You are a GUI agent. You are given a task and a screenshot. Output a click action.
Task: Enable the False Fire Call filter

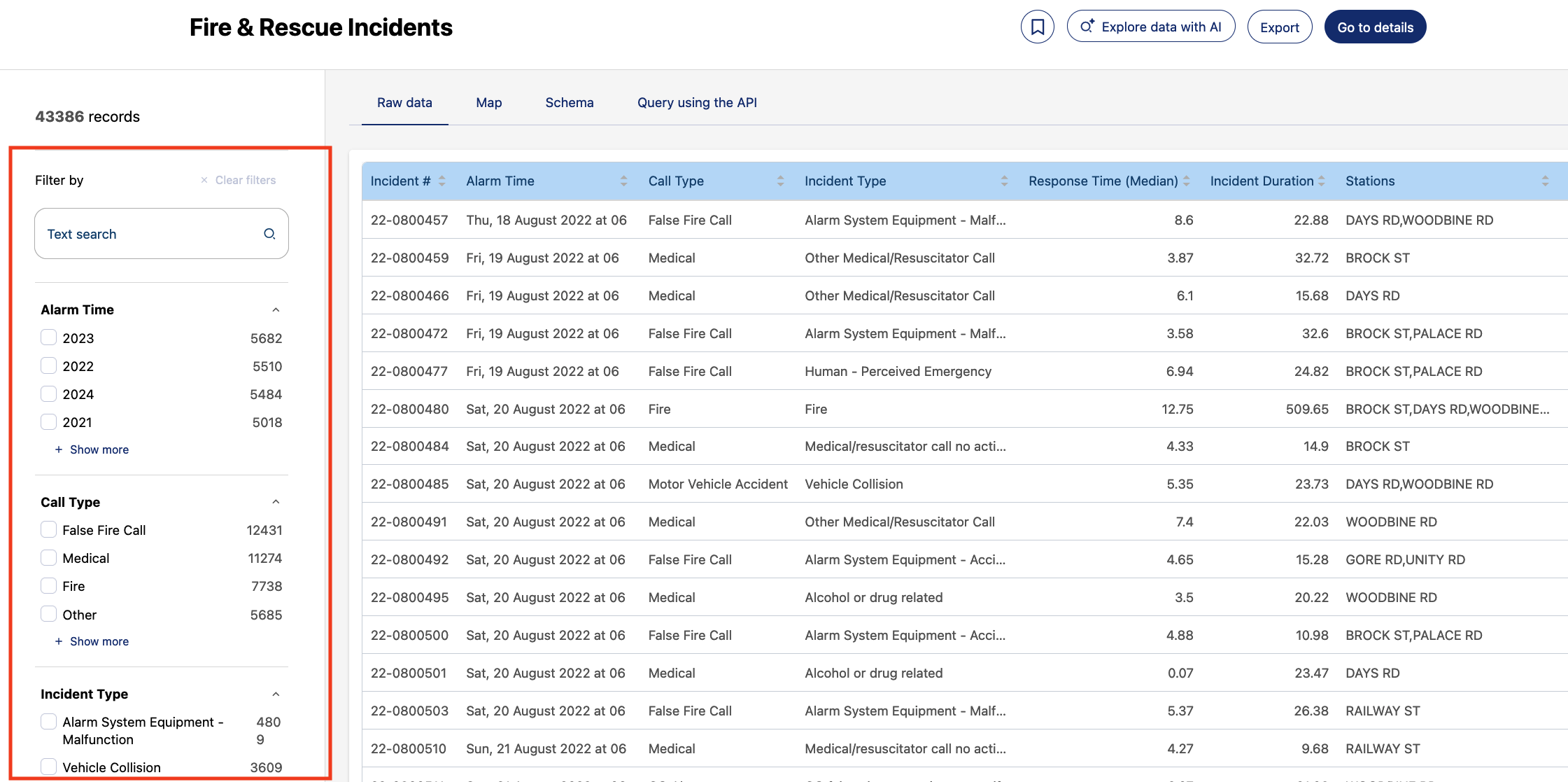49,529
